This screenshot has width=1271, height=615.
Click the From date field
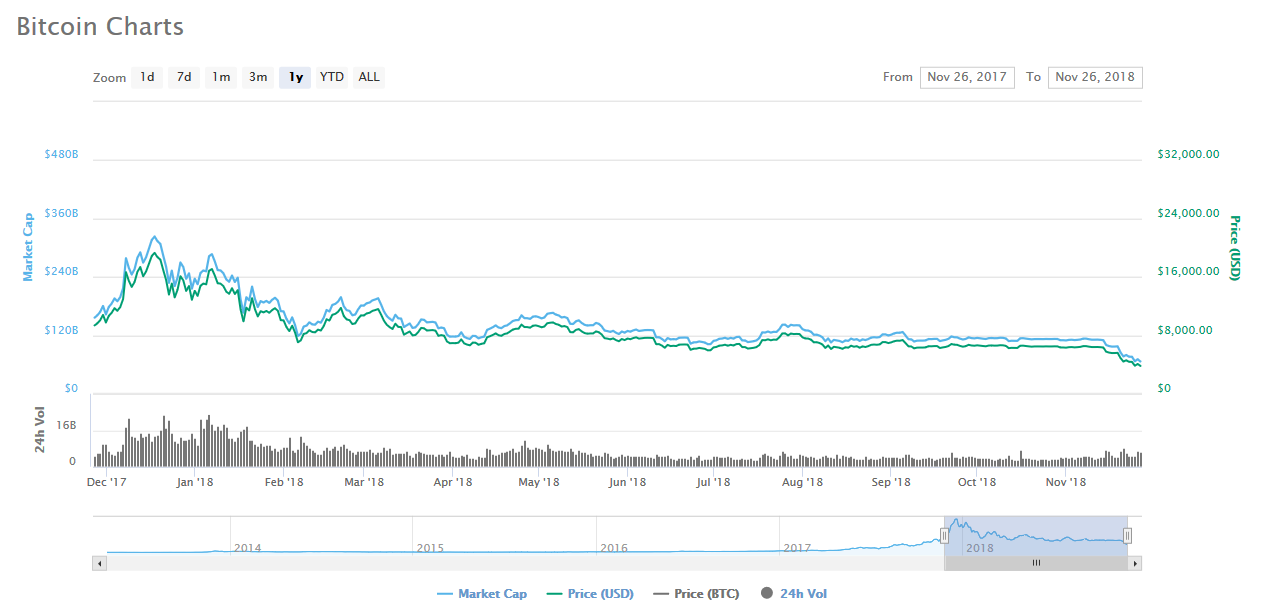[967, 77]
